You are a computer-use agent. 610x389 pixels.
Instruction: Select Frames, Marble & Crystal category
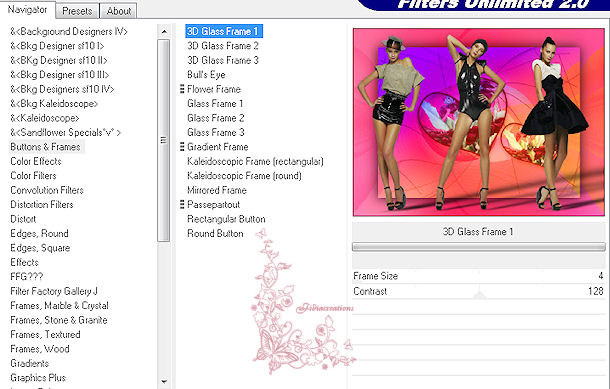[60, 305]
